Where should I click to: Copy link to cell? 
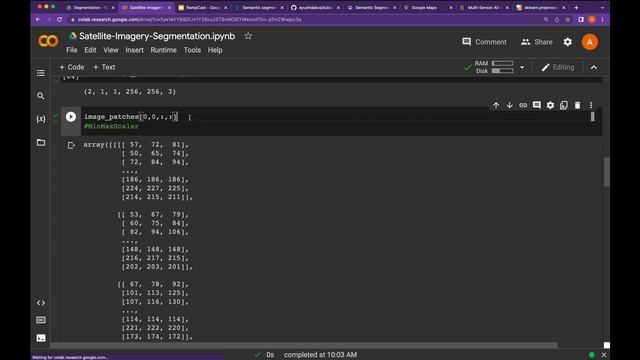click(x=523, y=105)
